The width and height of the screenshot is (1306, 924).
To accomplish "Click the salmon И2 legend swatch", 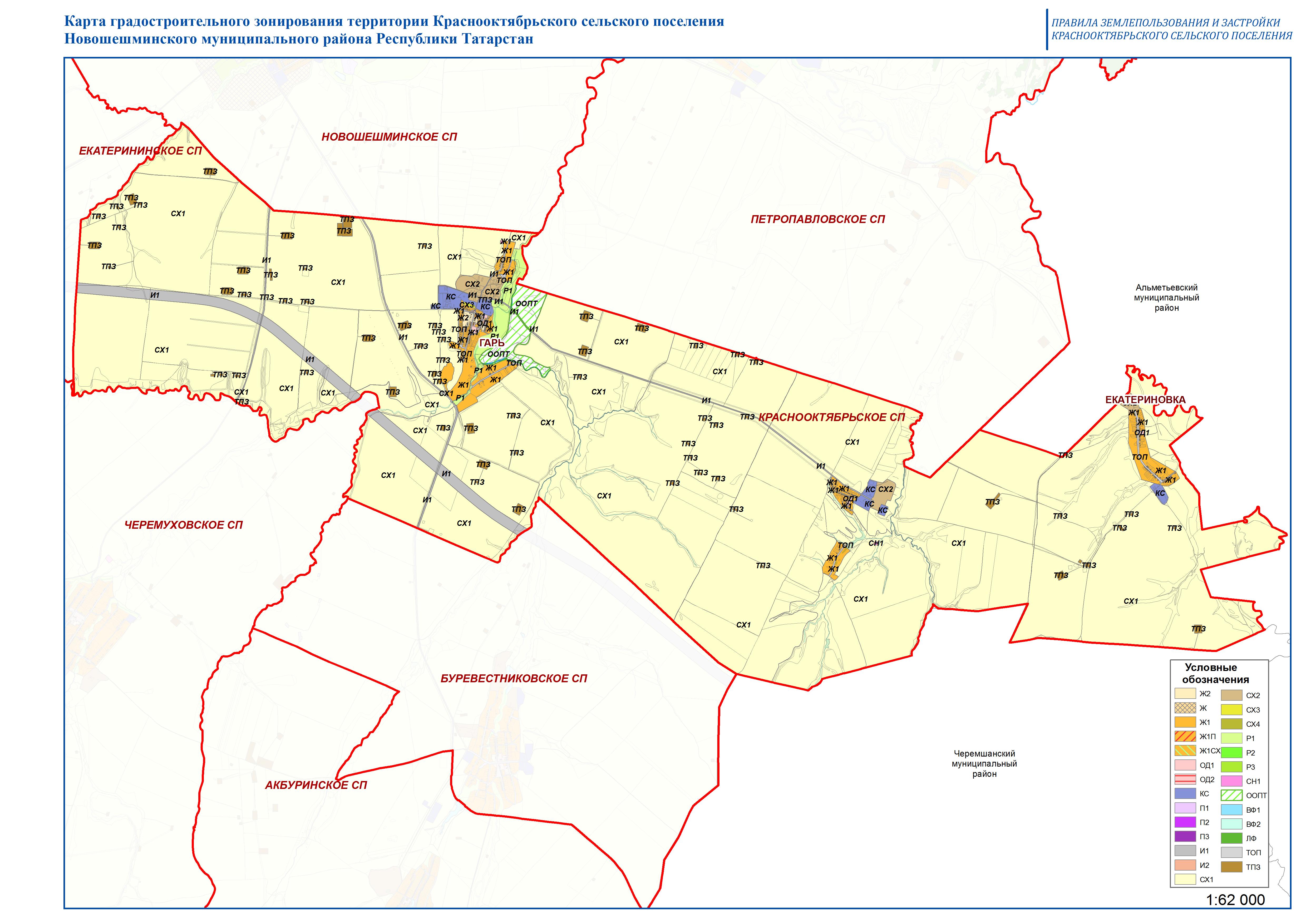I will pyautogui.click(x=1185, y=865).
